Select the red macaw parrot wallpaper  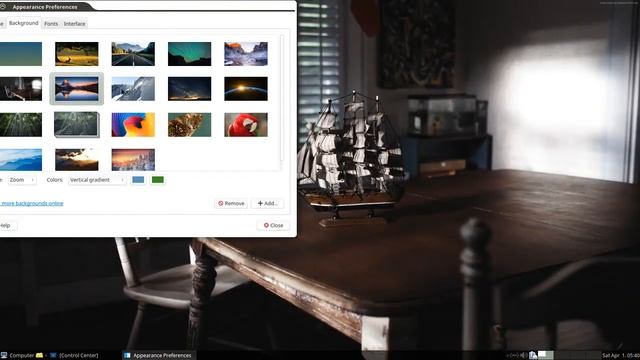click(x=246, y=124)
